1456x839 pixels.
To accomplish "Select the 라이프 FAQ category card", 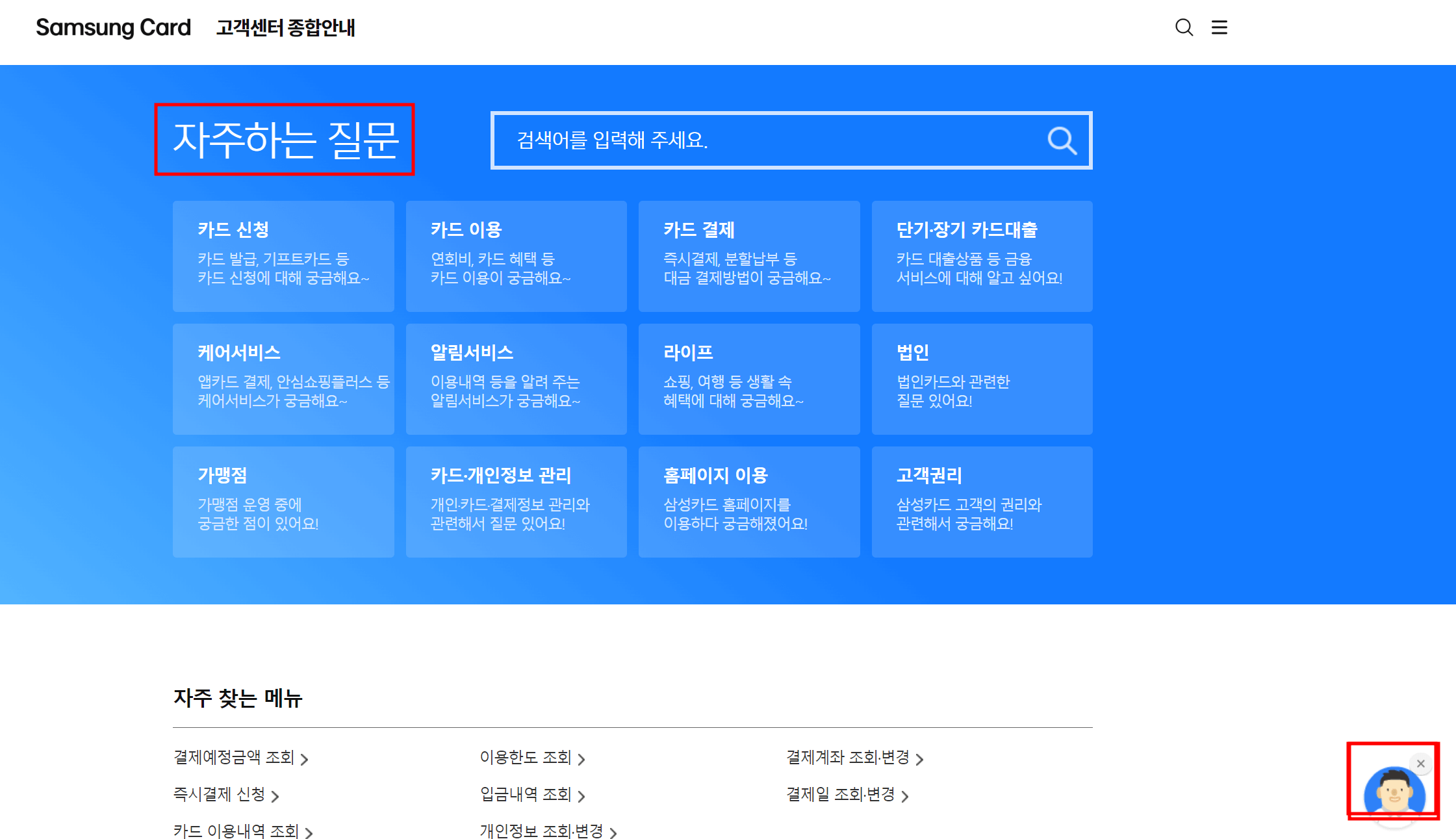I will coord(748,379).
